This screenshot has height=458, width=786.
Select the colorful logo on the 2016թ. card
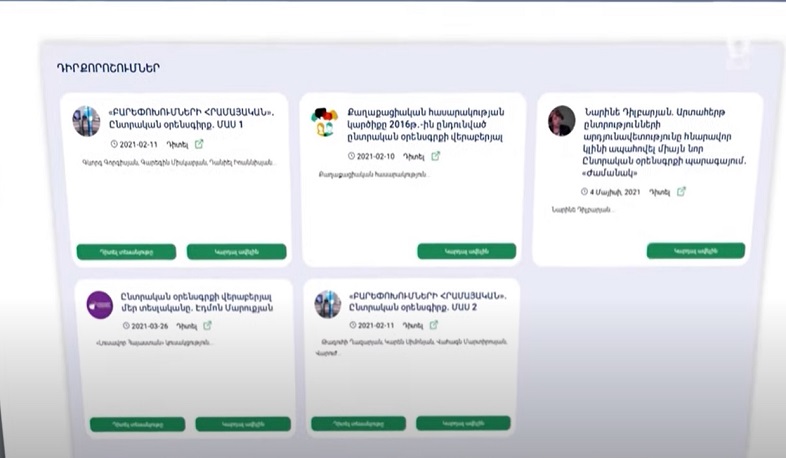[326, 122]
